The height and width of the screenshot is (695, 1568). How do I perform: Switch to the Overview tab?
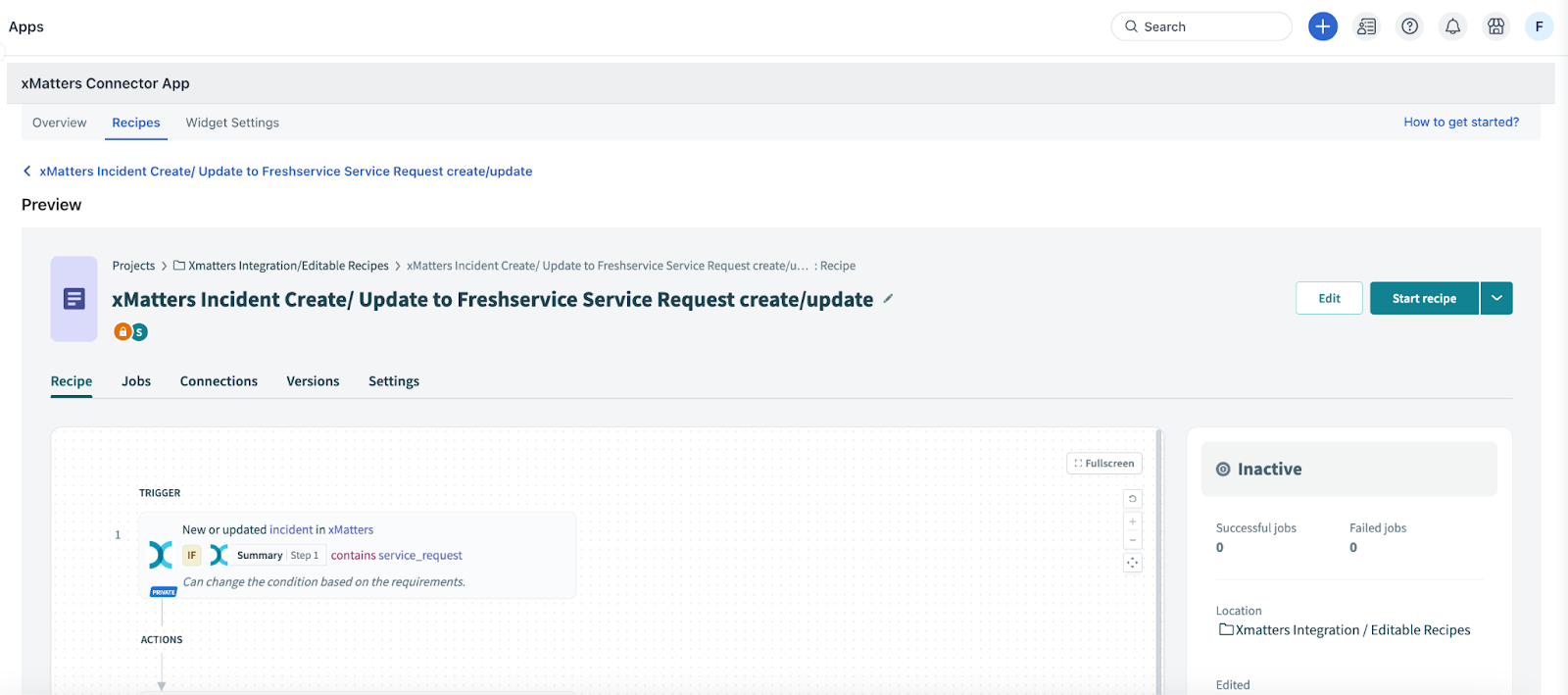point(59,123)
